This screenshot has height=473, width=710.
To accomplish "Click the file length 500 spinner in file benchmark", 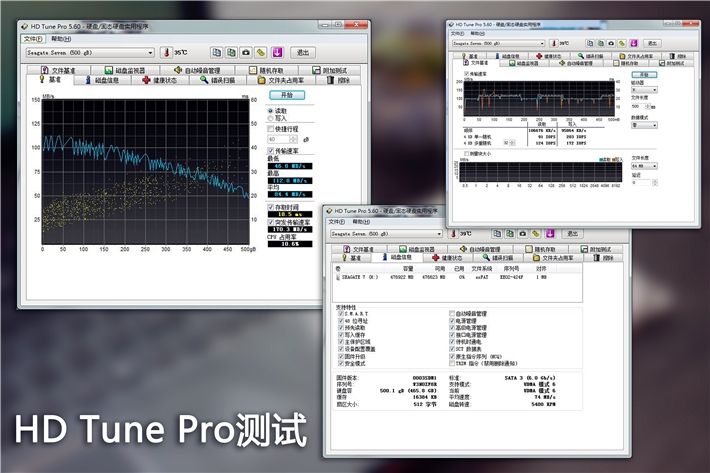I will (648, 106).
